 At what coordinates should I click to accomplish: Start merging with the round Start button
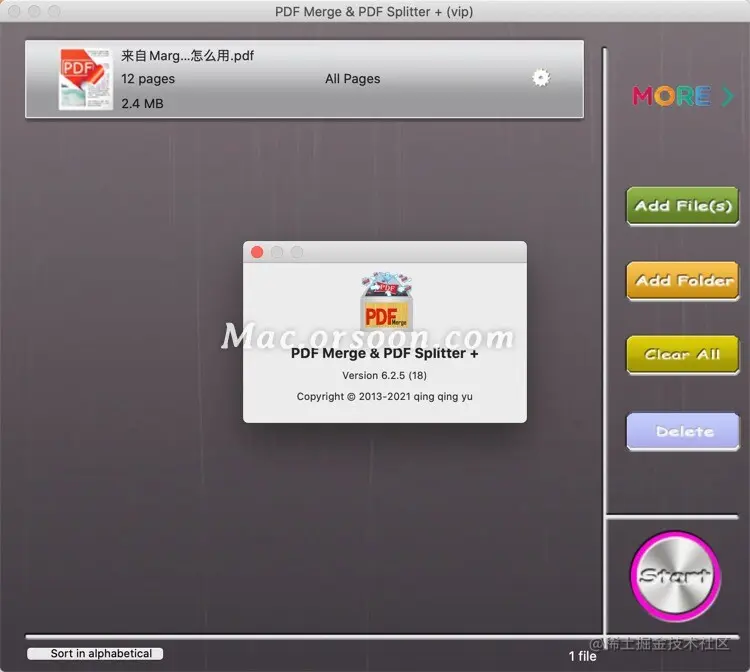tap(675, 576)
